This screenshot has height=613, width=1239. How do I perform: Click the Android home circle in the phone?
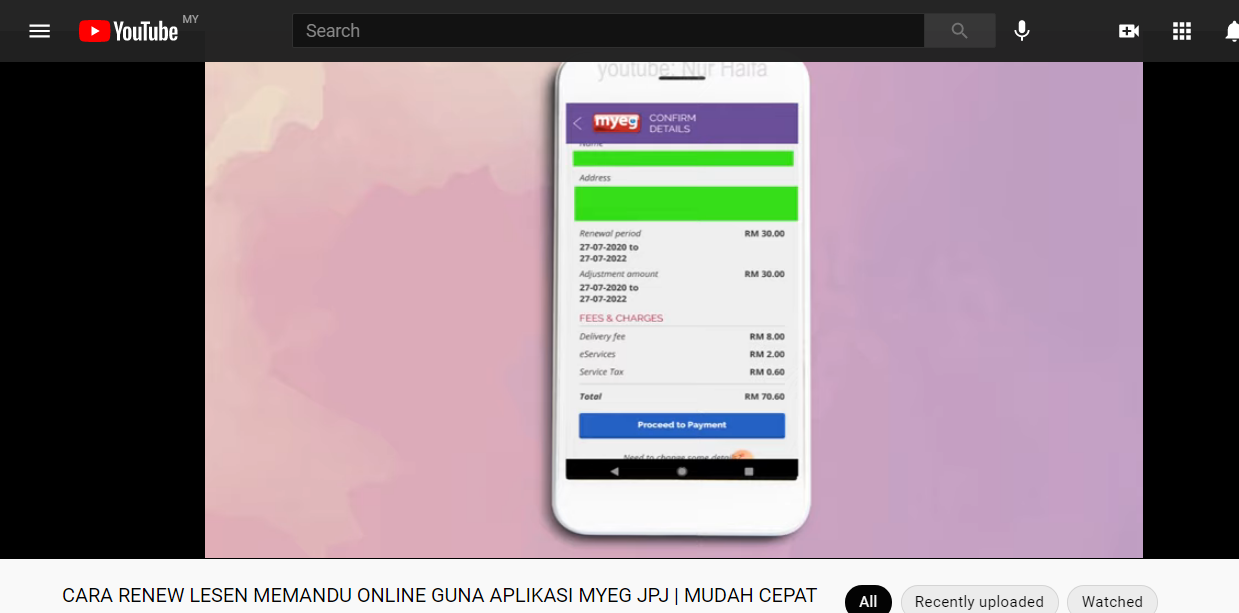(x=682, y=470)
